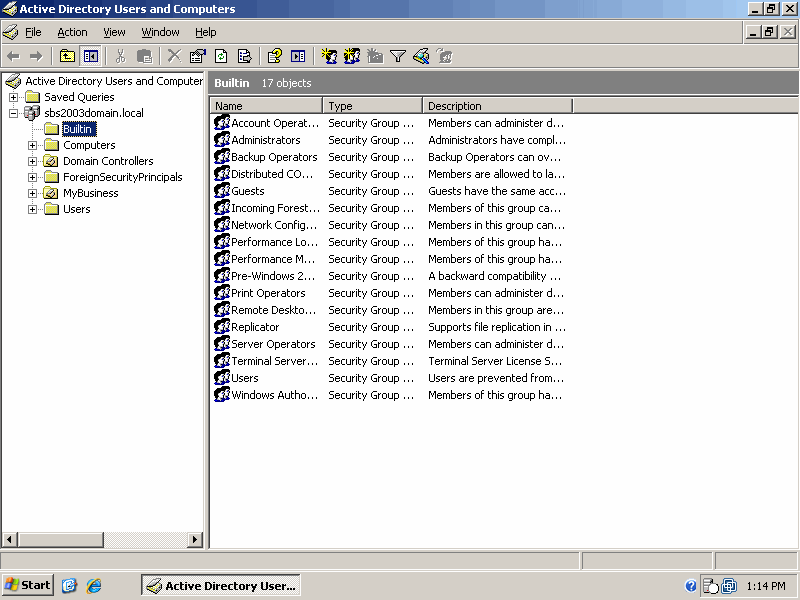This screenshot has height=600, width=800.
Task: Select the Terminal Server group row
Action: point(390,361)
